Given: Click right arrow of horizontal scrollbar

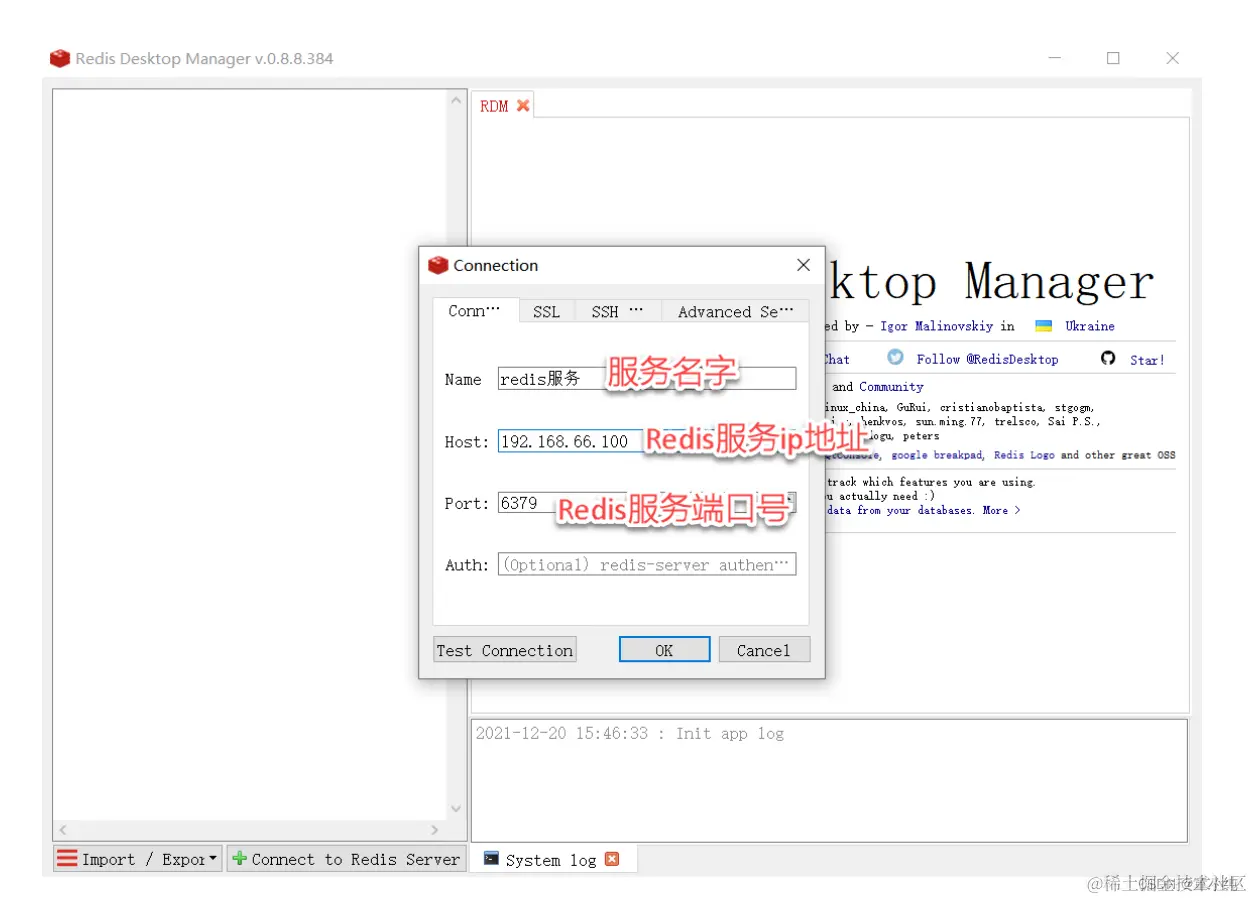Looking at the screenshot, I should pyautogui.click(x=434, y=830).
